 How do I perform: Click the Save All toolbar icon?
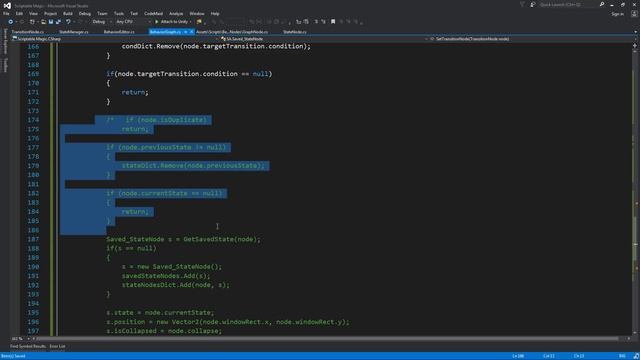click(x=58, y=22)
